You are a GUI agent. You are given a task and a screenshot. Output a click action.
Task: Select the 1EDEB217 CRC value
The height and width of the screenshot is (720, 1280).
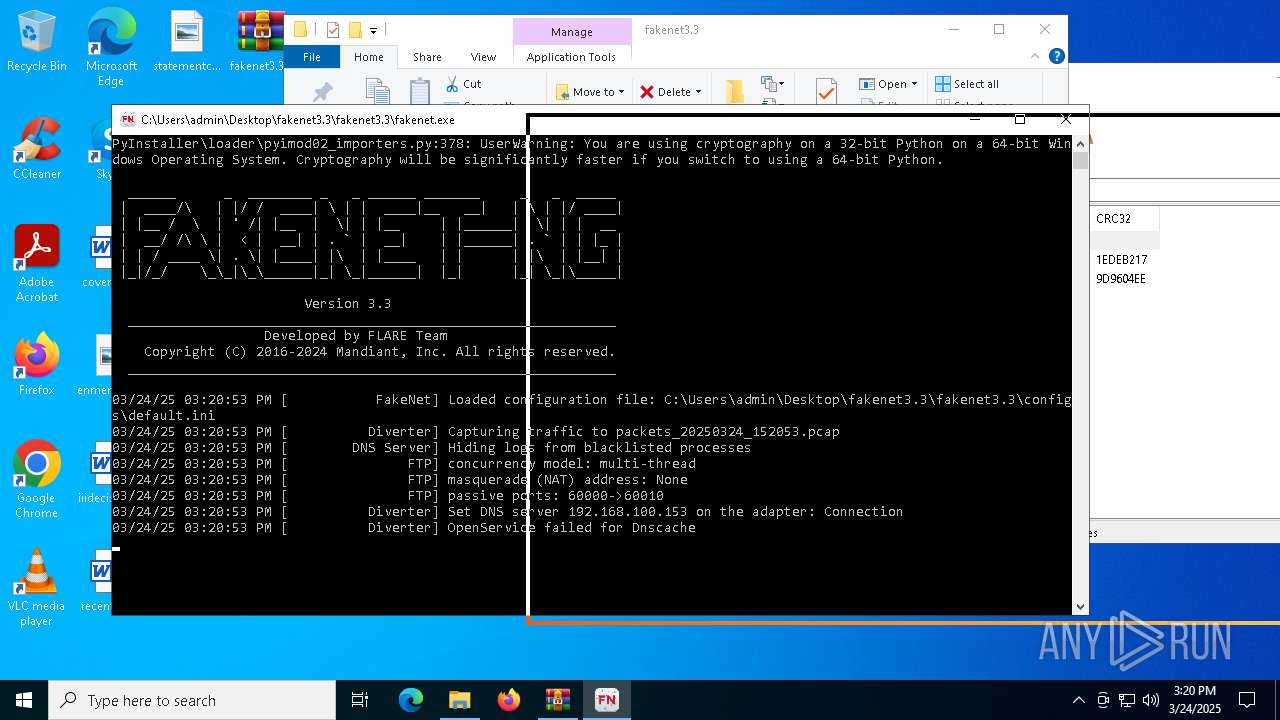1121,260
